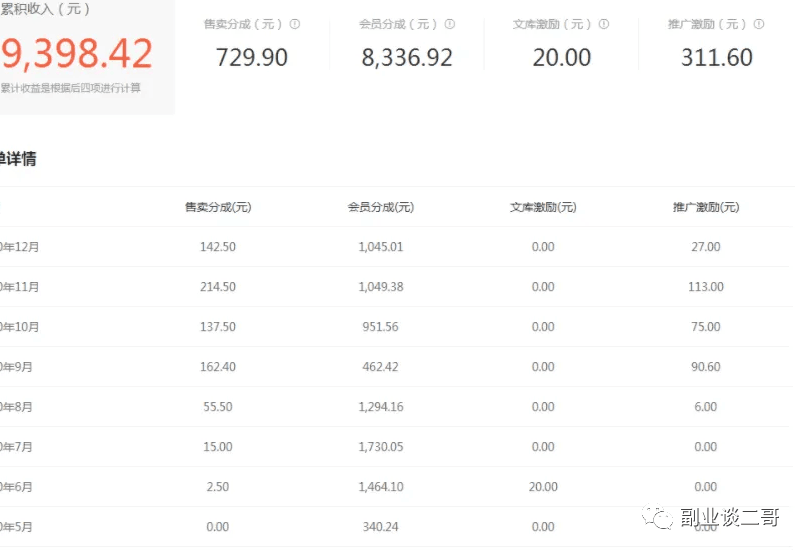Select 27.00 in the December row
The height and width of the screenshot is (552, 805).
(x=706, y=247)
